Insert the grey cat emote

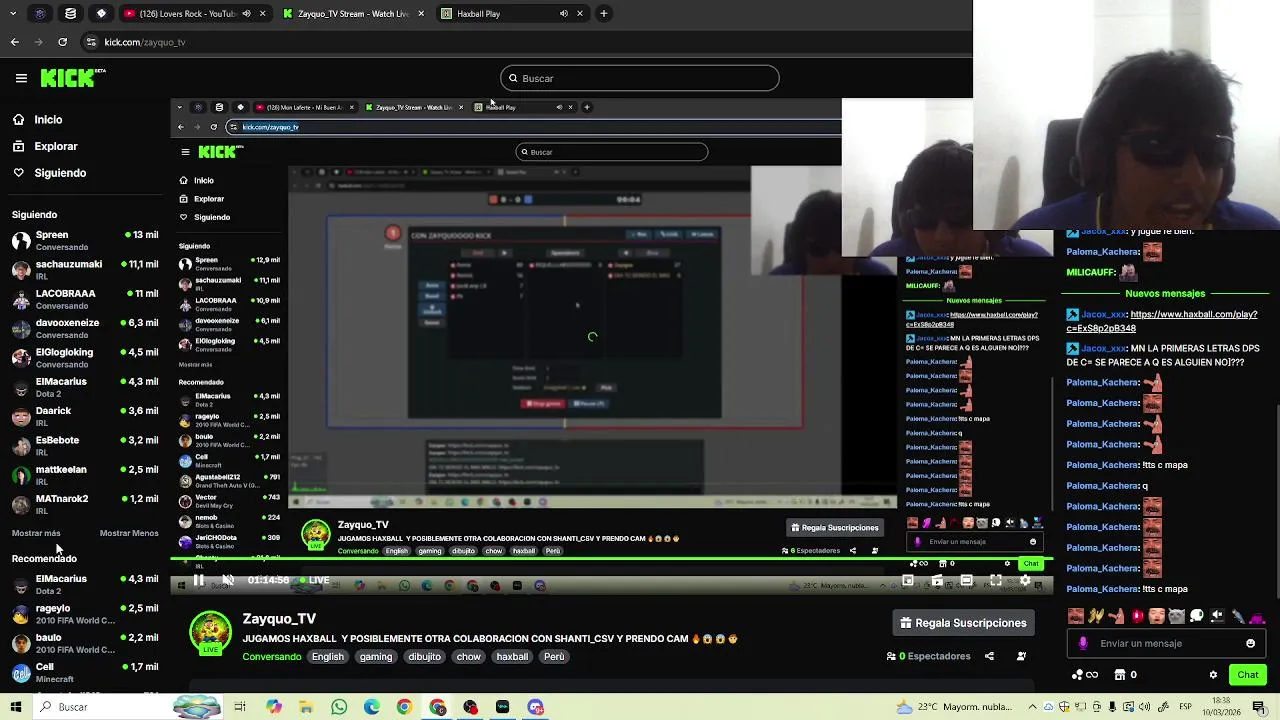click(x=1177, y=616)
